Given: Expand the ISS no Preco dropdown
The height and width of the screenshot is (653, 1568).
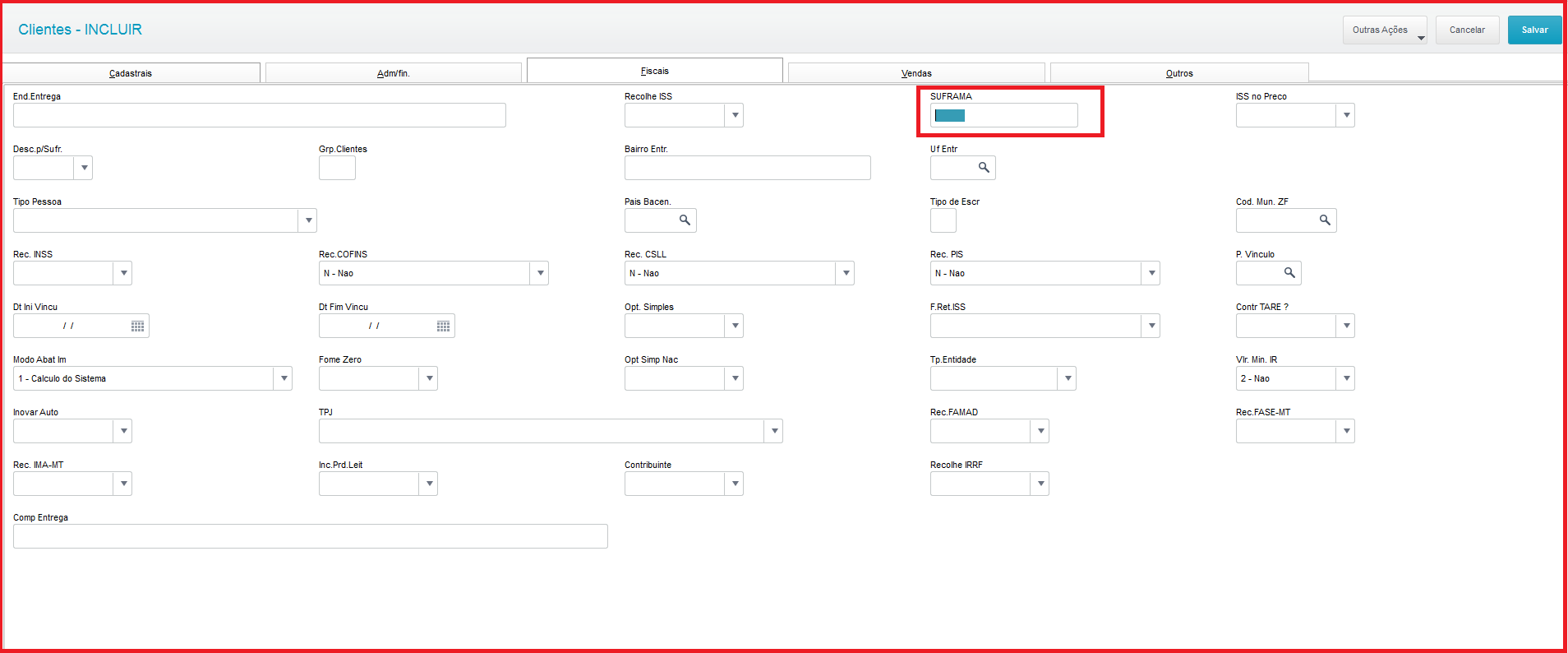Looking at the screenshot, I should tap(1346, 115).
